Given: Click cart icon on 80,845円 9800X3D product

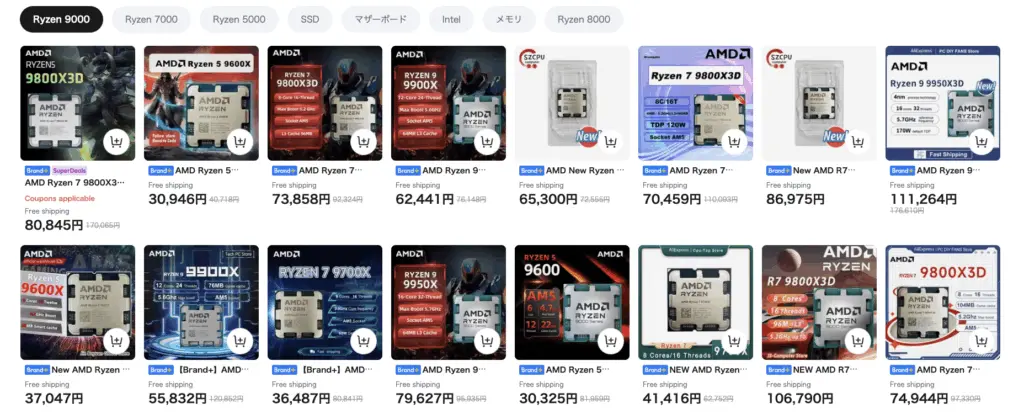Looking at the screenshot, I should coord(116,142).
